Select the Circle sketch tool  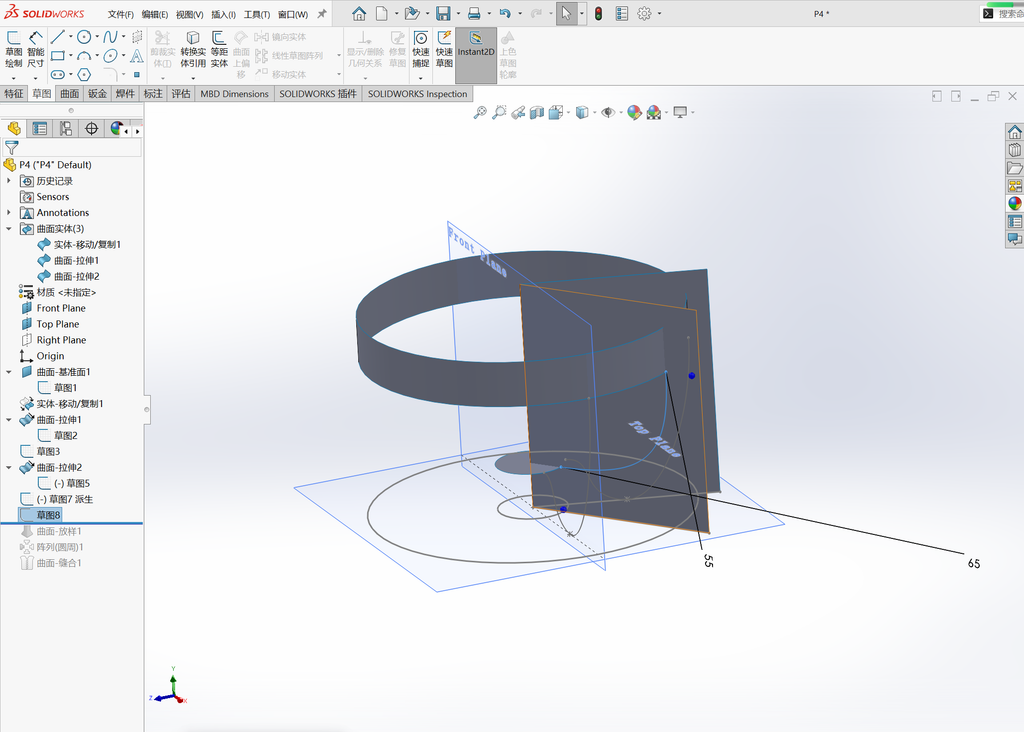[84, 37]
